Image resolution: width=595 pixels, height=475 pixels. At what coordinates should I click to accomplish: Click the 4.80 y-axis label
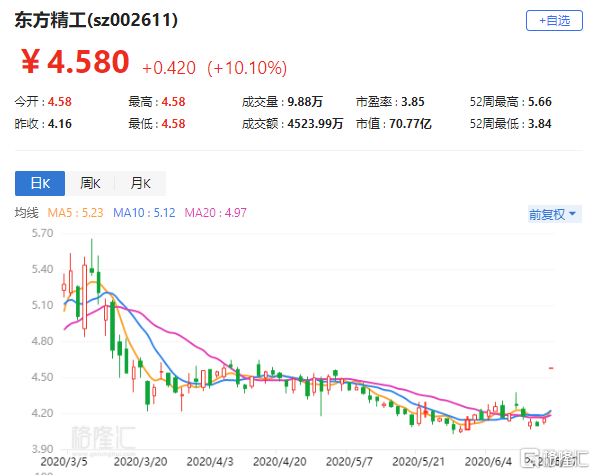[42, 341]
